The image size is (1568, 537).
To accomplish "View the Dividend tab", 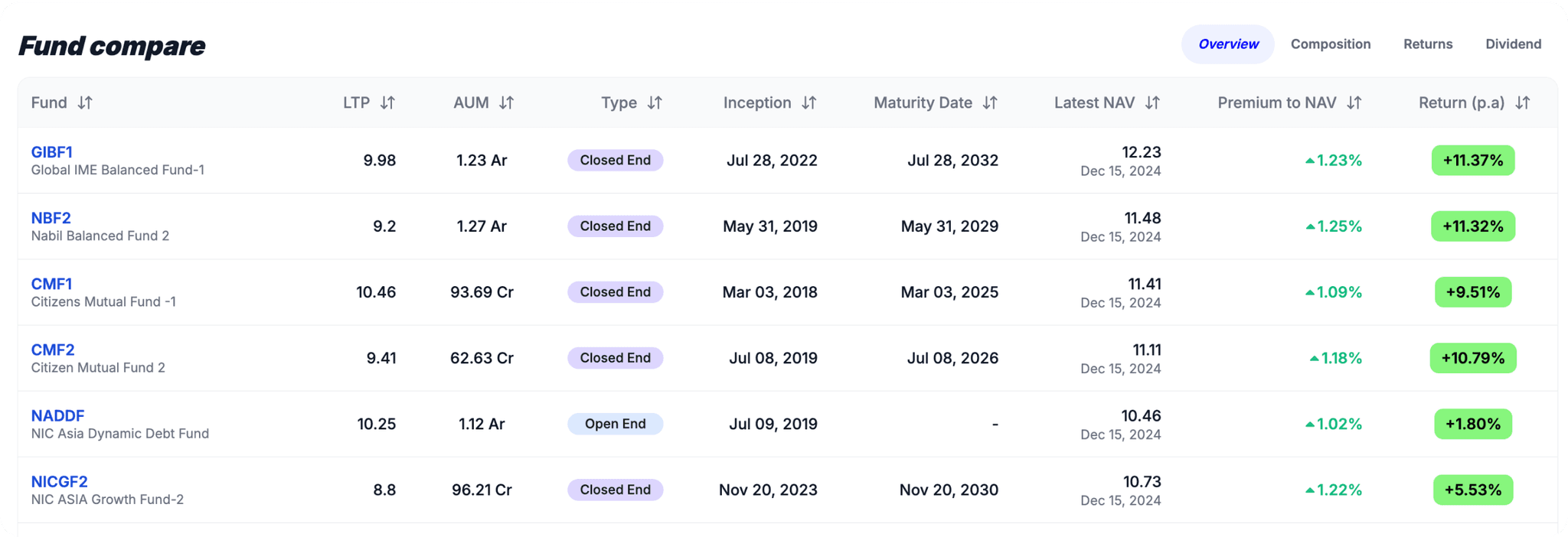I will coord(1513,44).
